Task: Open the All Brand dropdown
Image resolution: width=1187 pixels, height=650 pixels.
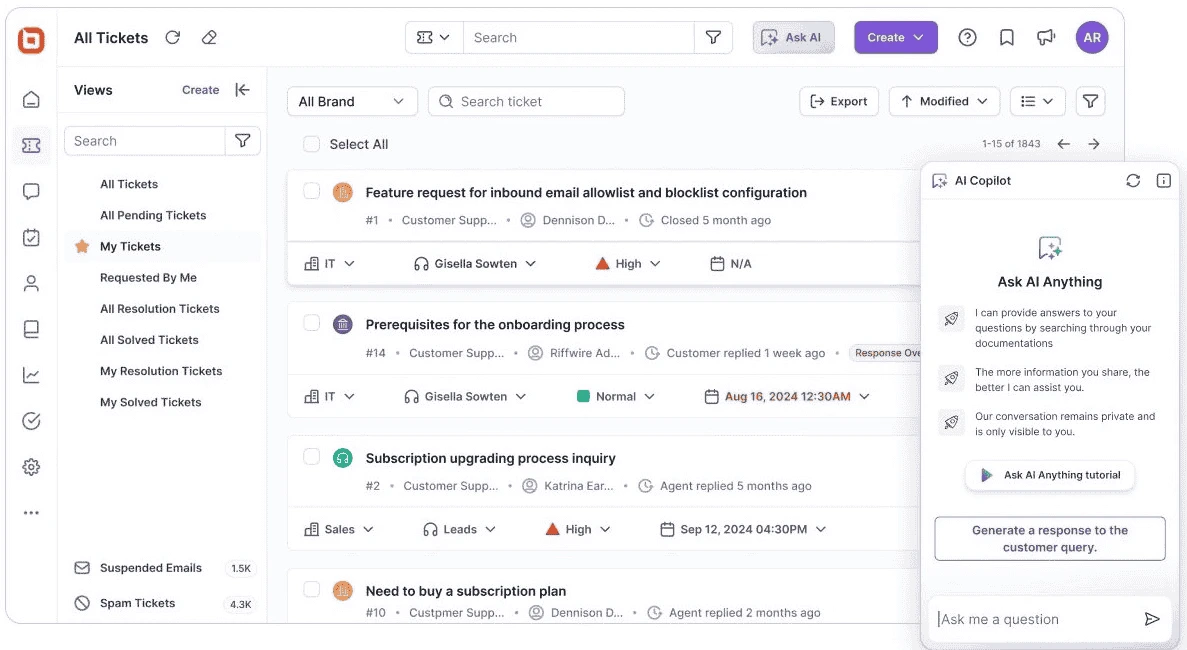Action: (x=352, y=101)
